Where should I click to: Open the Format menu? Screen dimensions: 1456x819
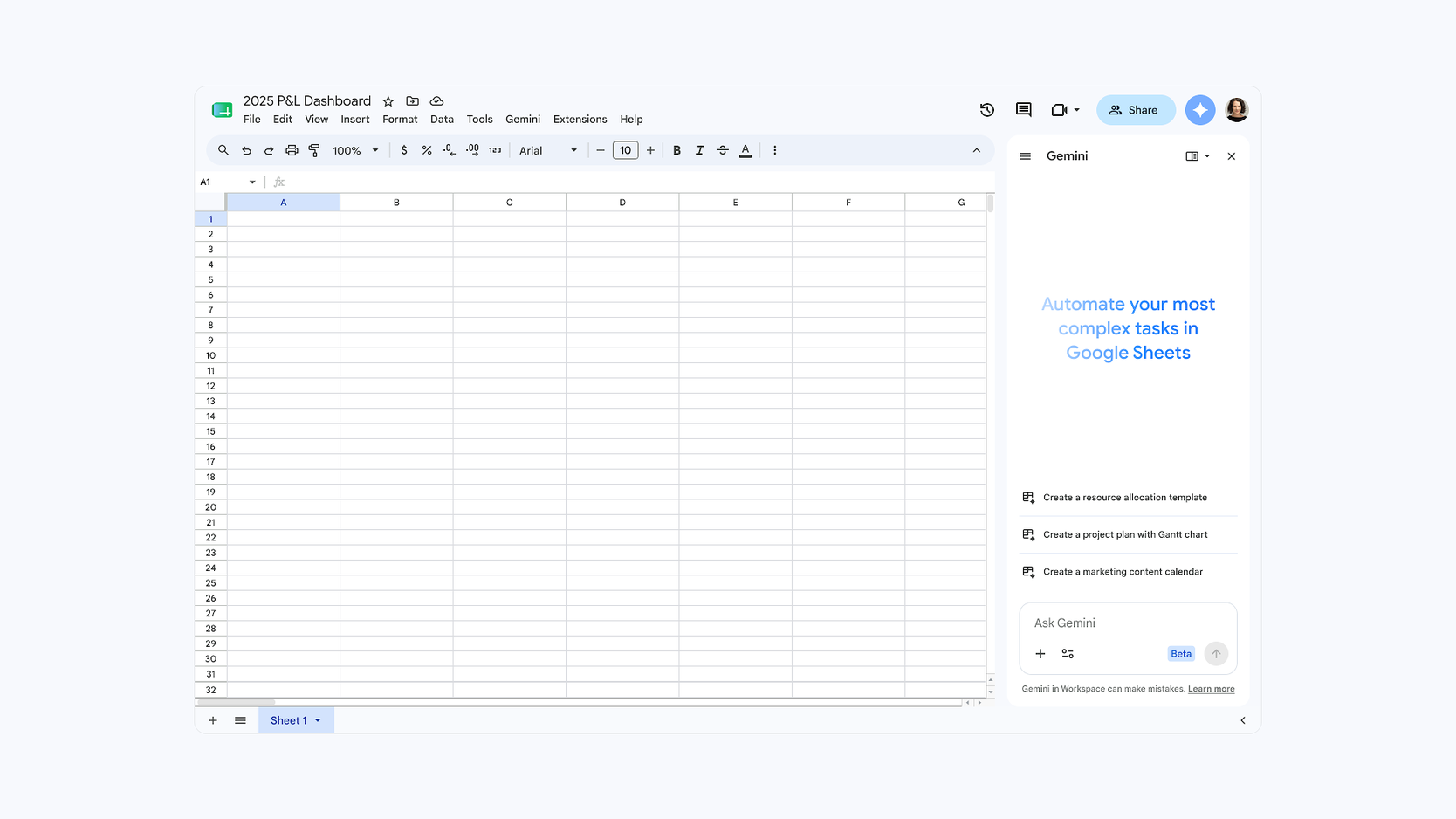tap(400, 120)
